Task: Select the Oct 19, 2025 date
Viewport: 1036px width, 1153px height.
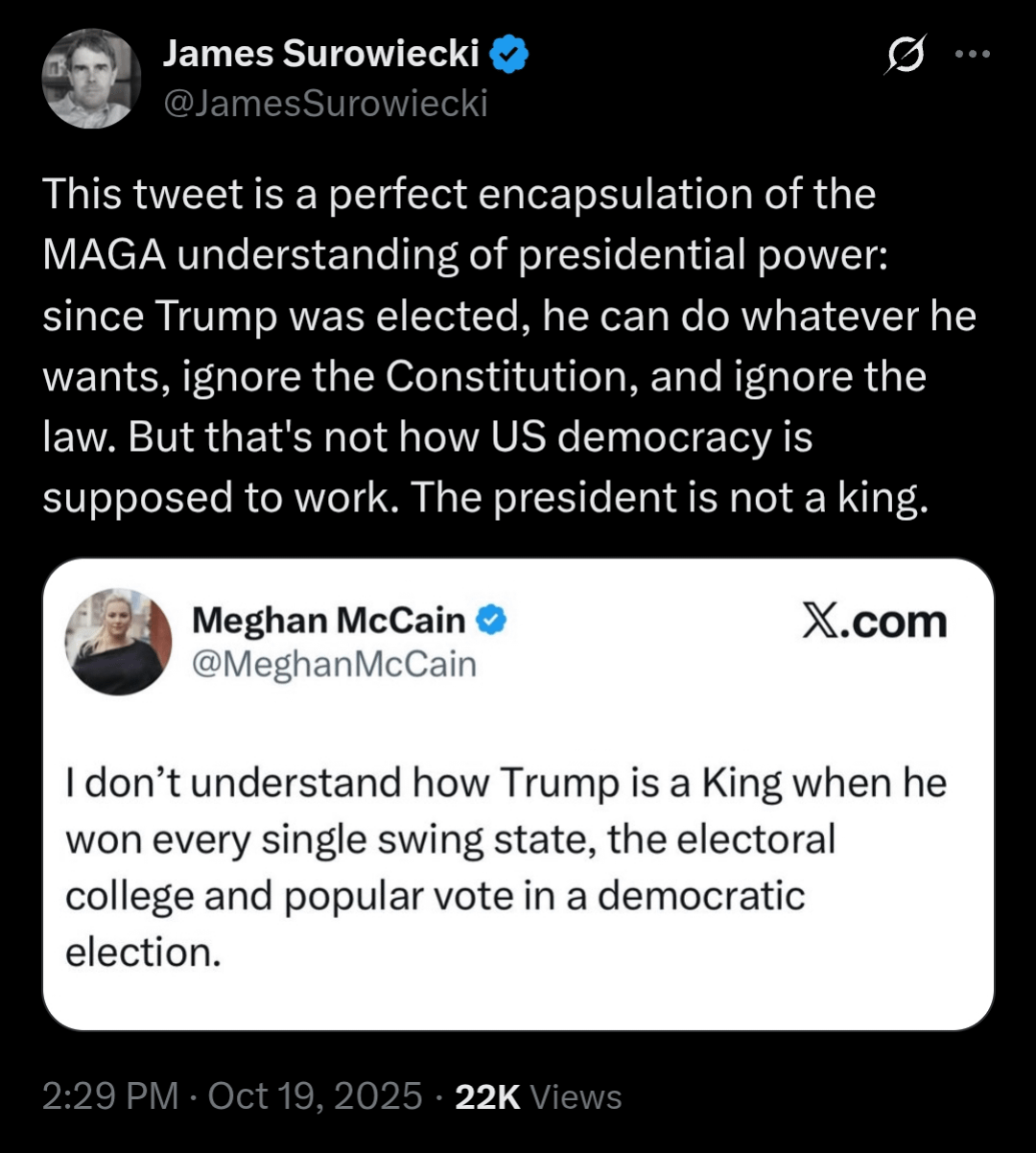Action: [312, 1095]
